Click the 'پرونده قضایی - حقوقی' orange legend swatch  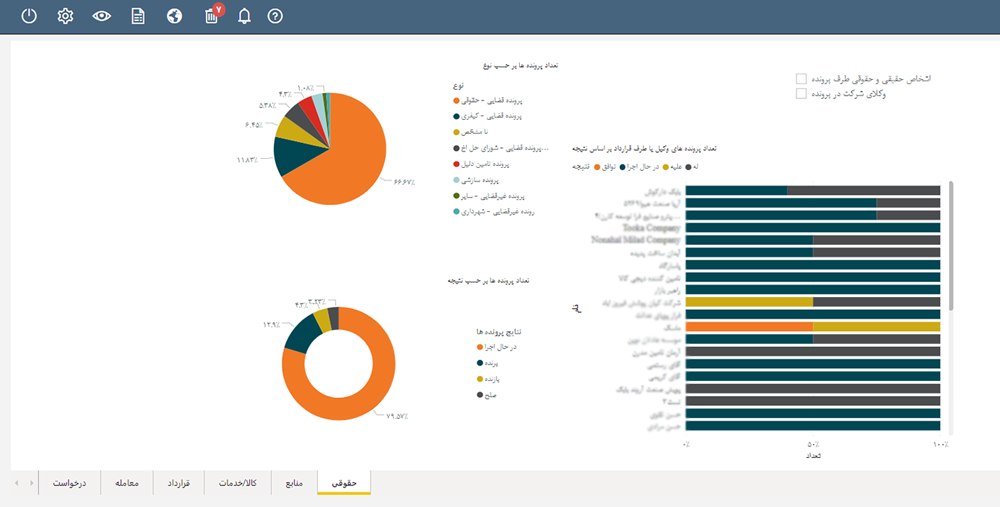click(456, 101)
